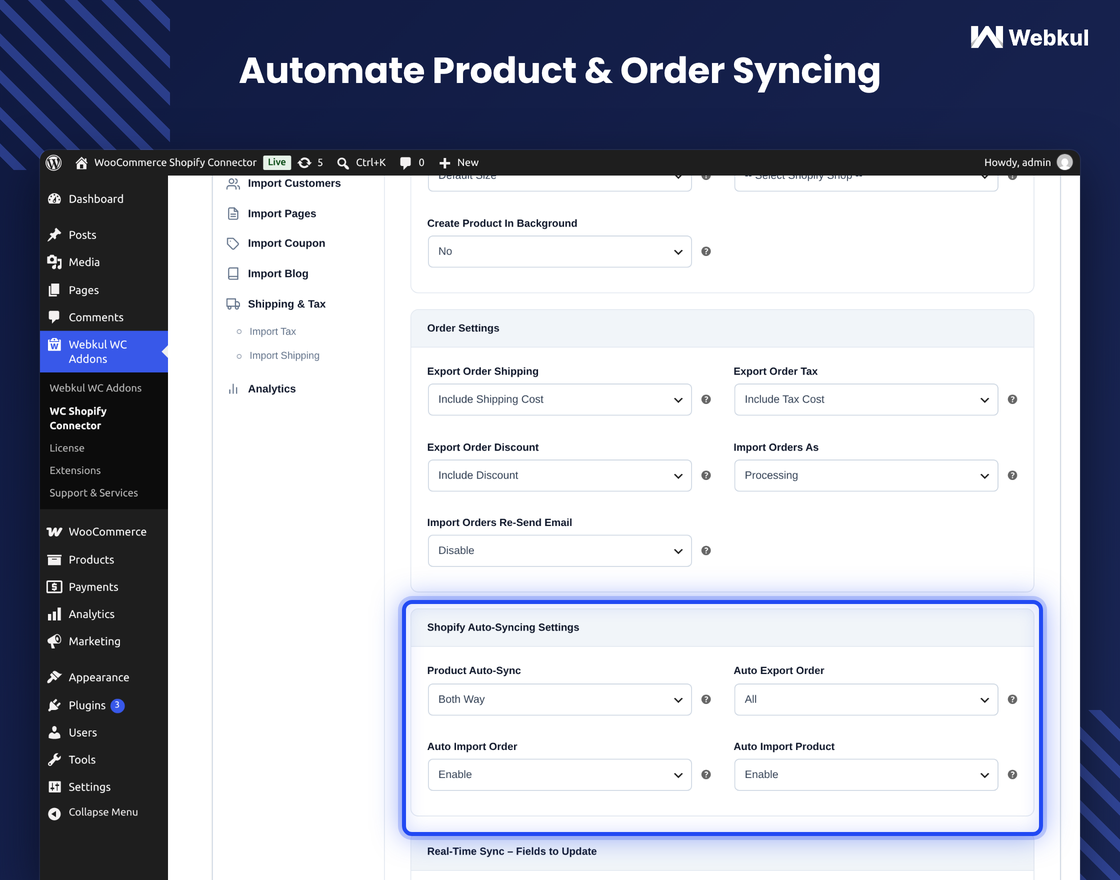1120x880 pixels.
Task: Click help icon beside Auto Import Order
Action: [x=706, y=774]
